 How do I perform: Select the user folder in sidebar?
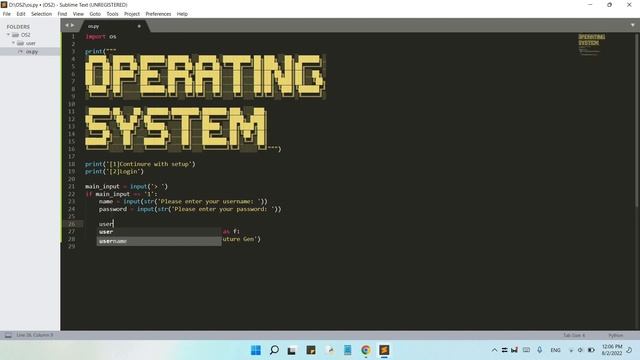pos(31,43)
